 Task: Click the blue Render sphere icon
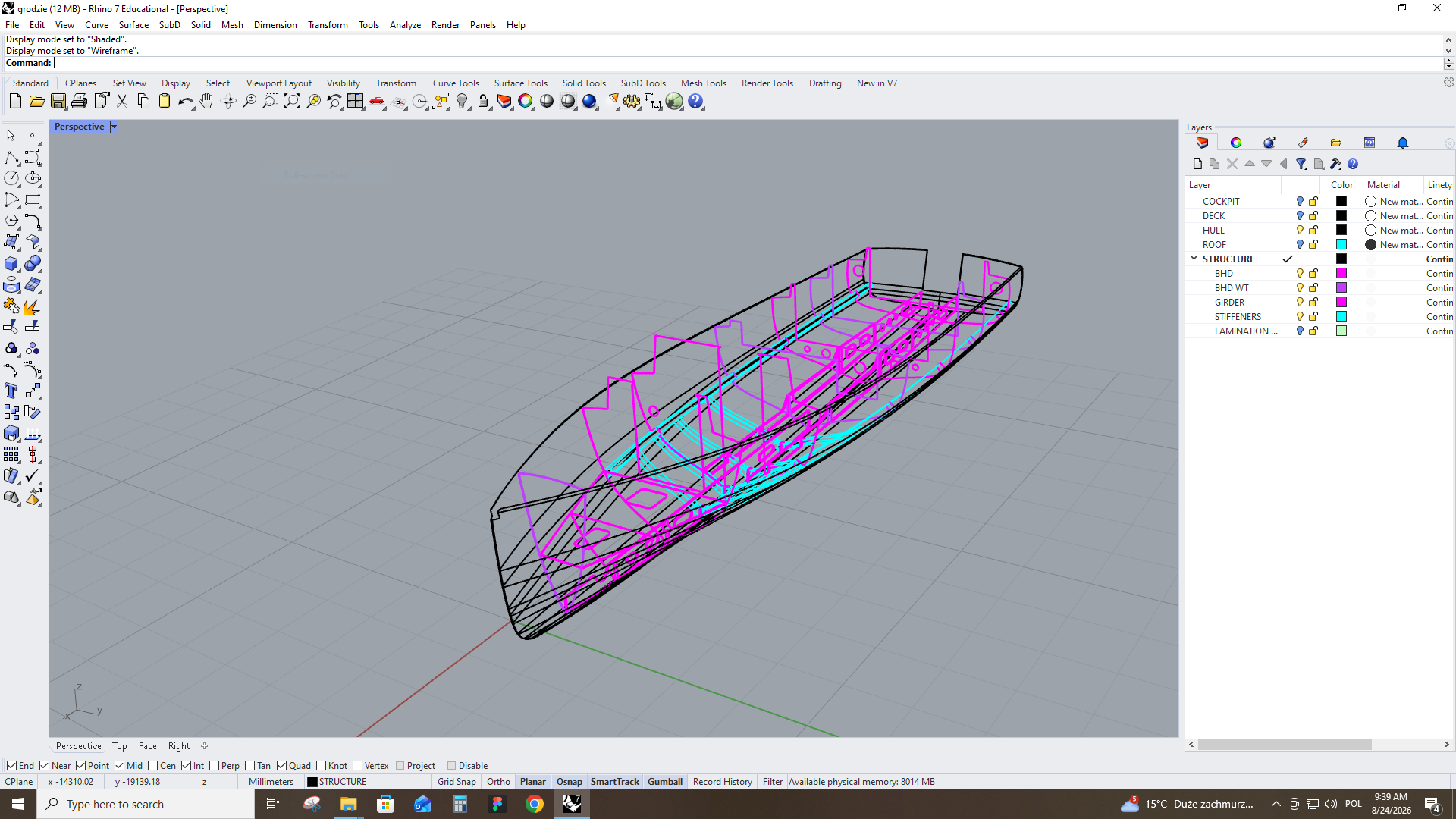point(589,102)
